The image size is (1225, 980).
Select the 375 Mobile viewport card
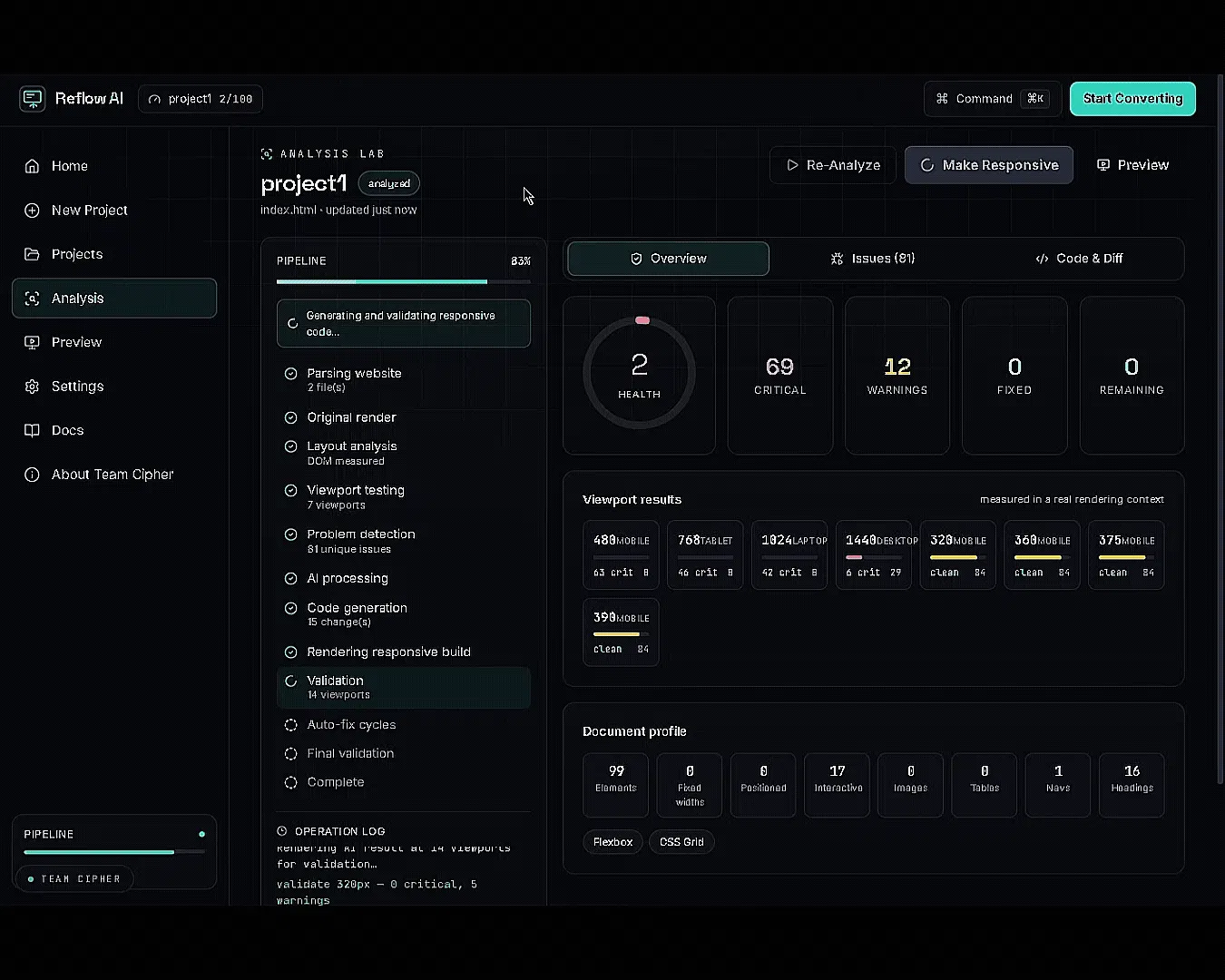[x=1126, y=555]
